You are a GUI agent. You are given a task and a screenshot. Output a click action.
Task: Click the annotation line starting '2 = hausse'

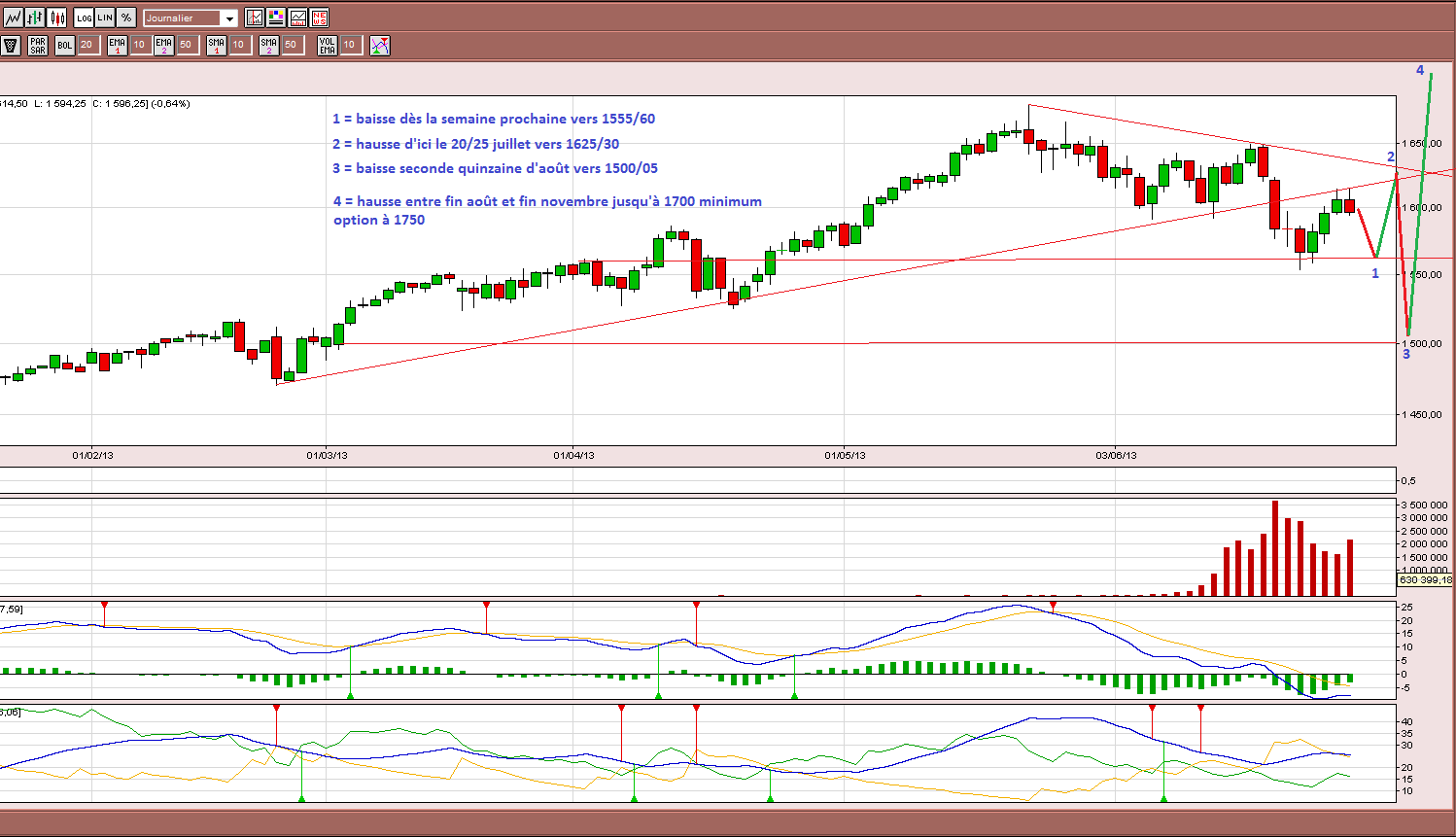pyautogui.click(x=475, y=144)
